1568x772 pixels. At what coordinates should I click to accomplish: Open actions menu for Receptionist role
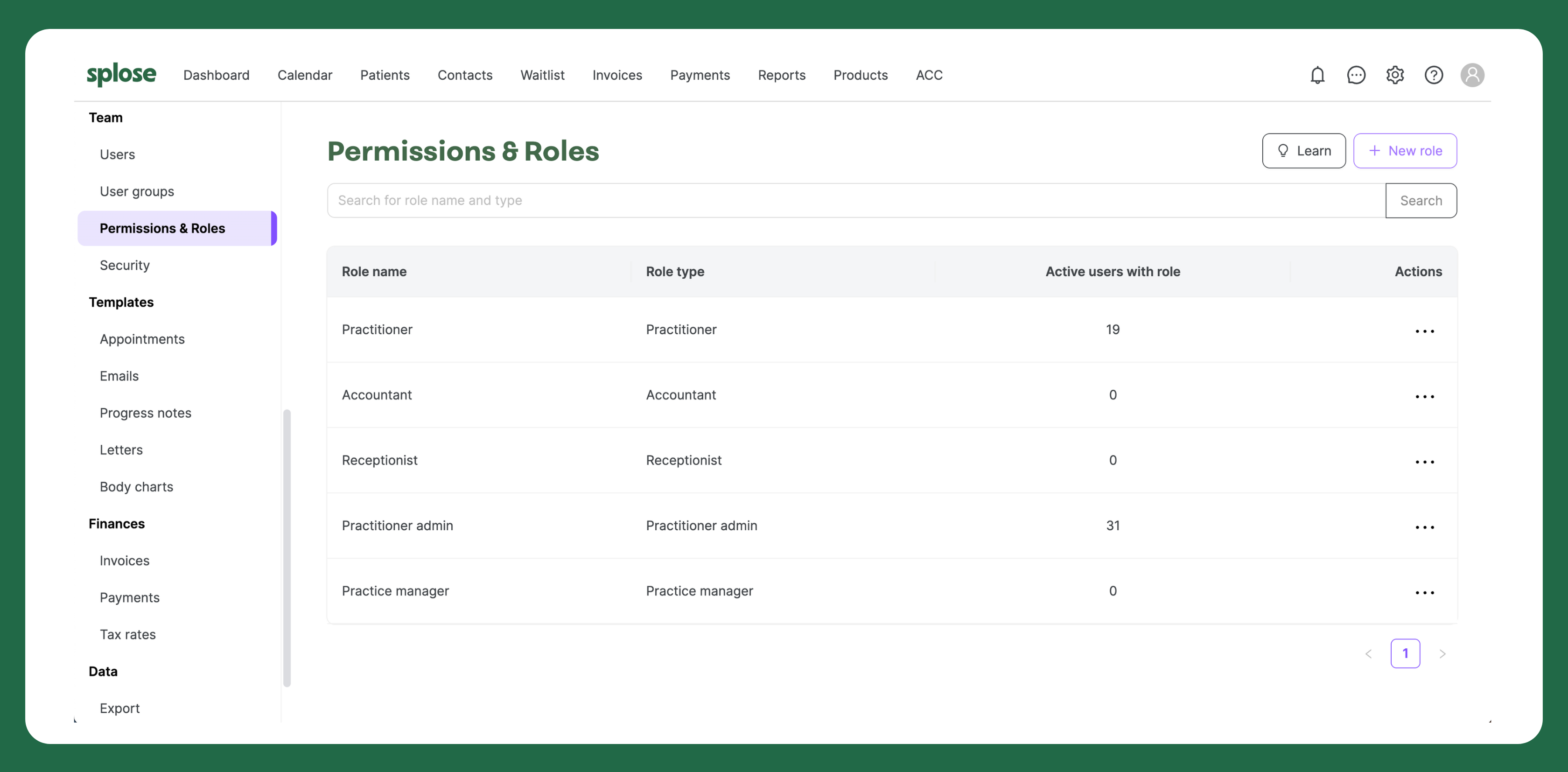[x=1425, y=462]
